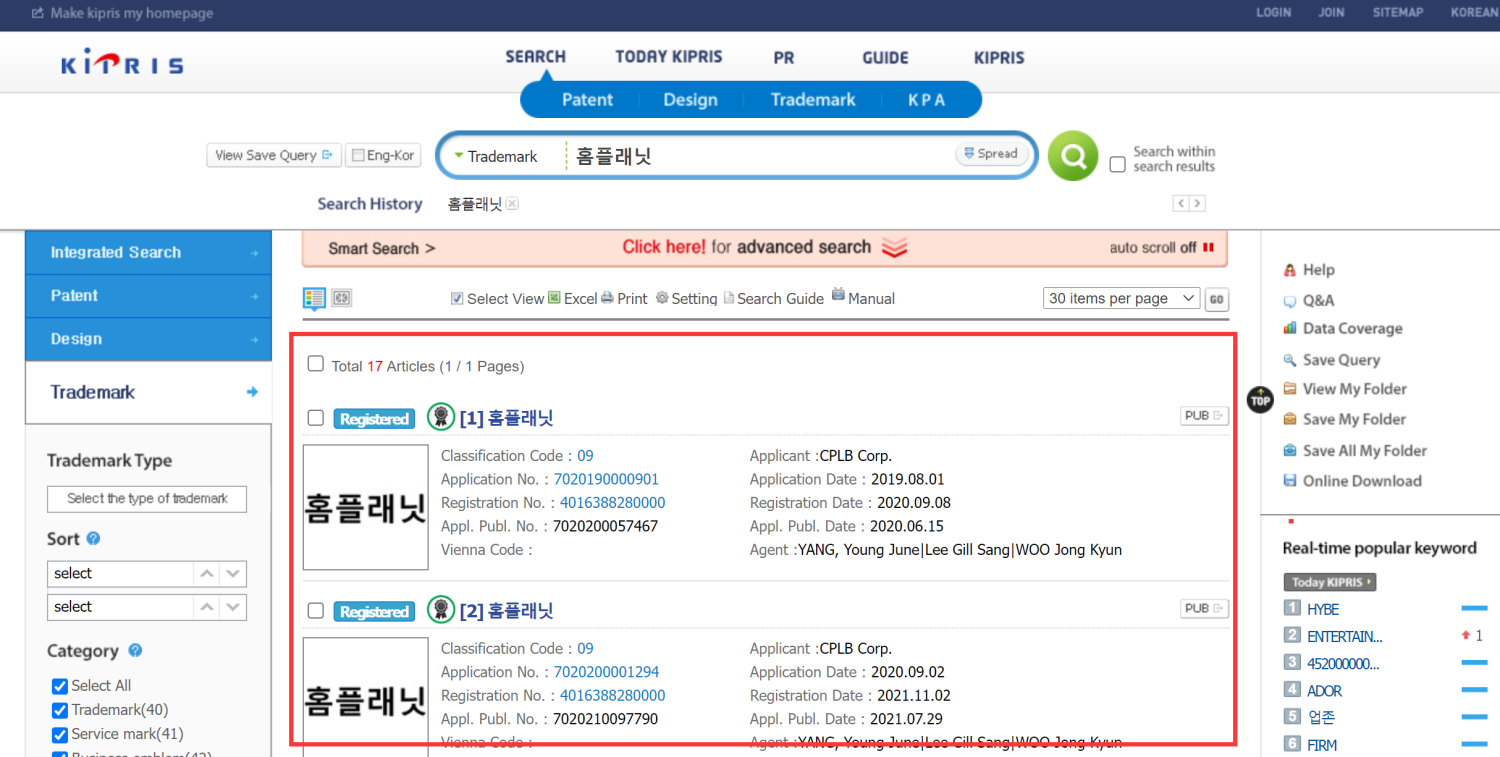1500x757 pixels.
Task: Remove 홈플래닛 from the search history
Action: 512,204
